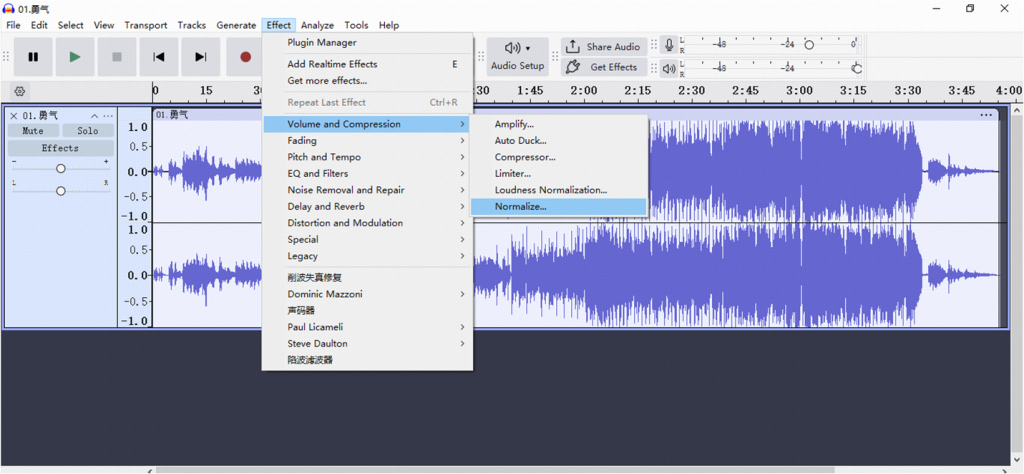The width and height of the screenshot is (1024, 474).
Task: Choose Plugin Manager in the Effect menu
Action: (322, 43)
